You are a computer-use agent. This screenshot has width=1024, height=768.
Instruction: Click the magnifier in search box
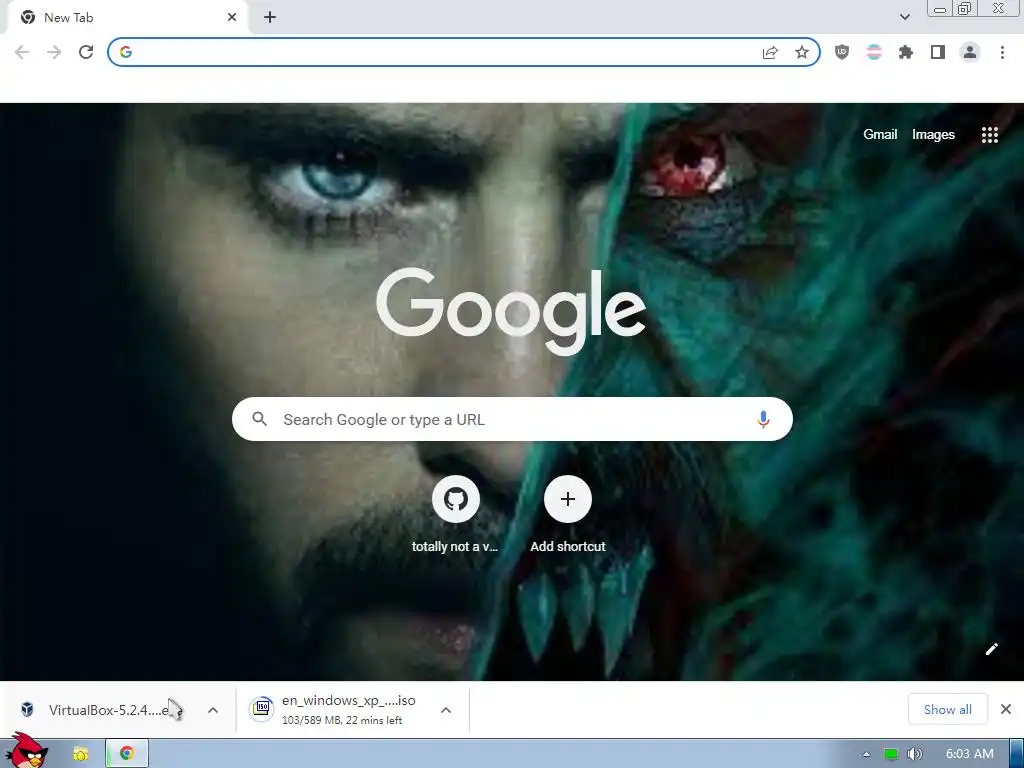(x=259, y=419)
